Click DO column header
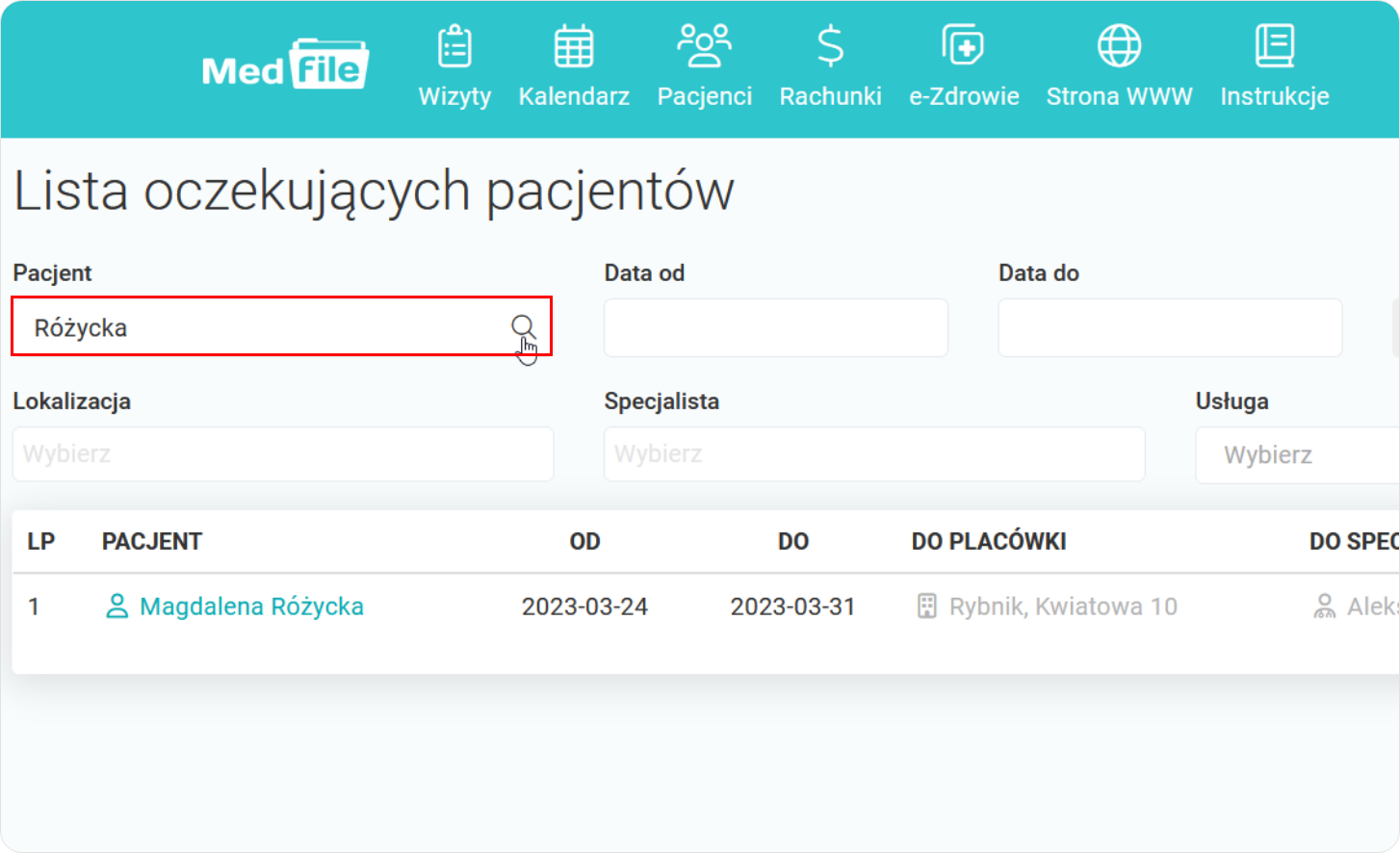The height and width of the screenshot is (853, 1400). coord(793,541)
